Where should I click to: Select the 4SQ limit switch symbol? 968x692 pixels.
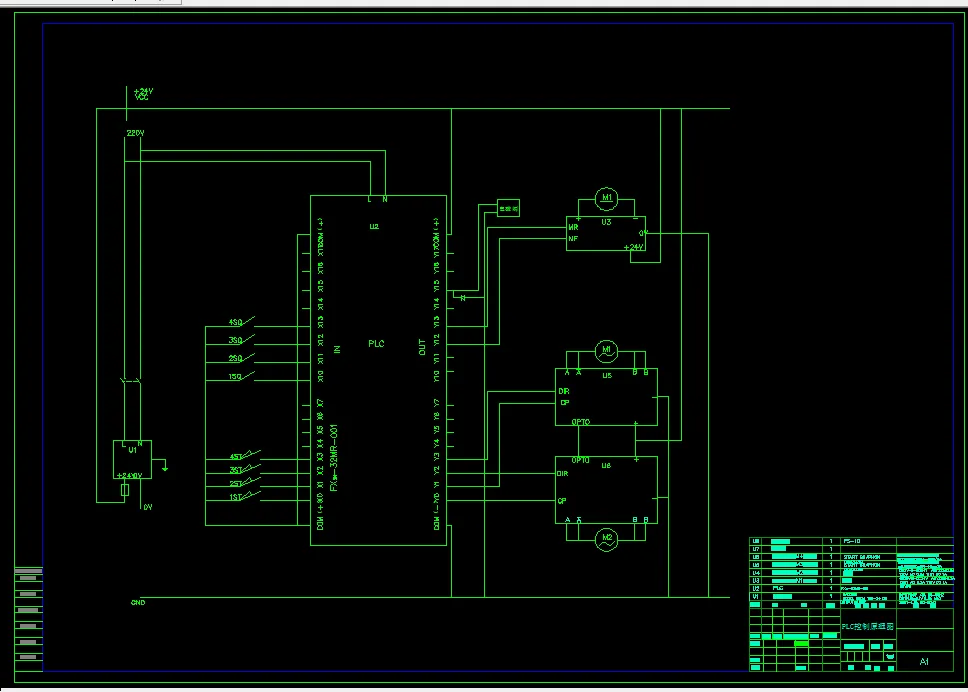pos(241,322)
